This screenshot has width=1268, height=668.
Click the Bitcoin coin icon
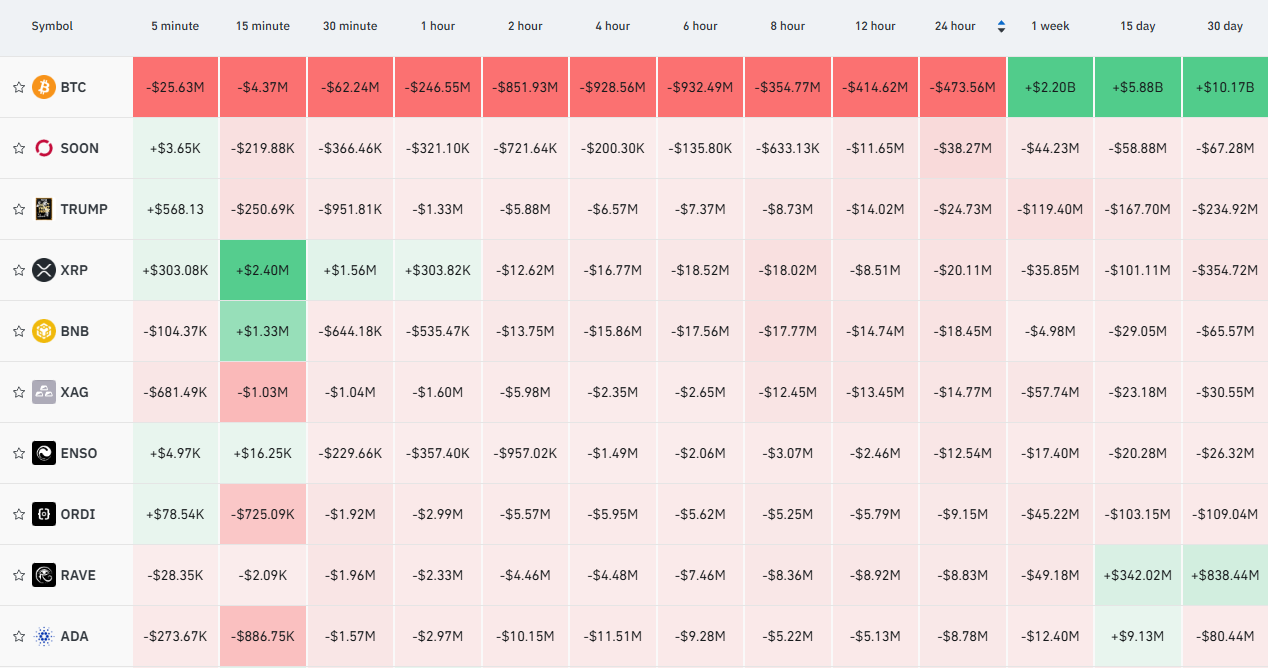click(43, 87)
